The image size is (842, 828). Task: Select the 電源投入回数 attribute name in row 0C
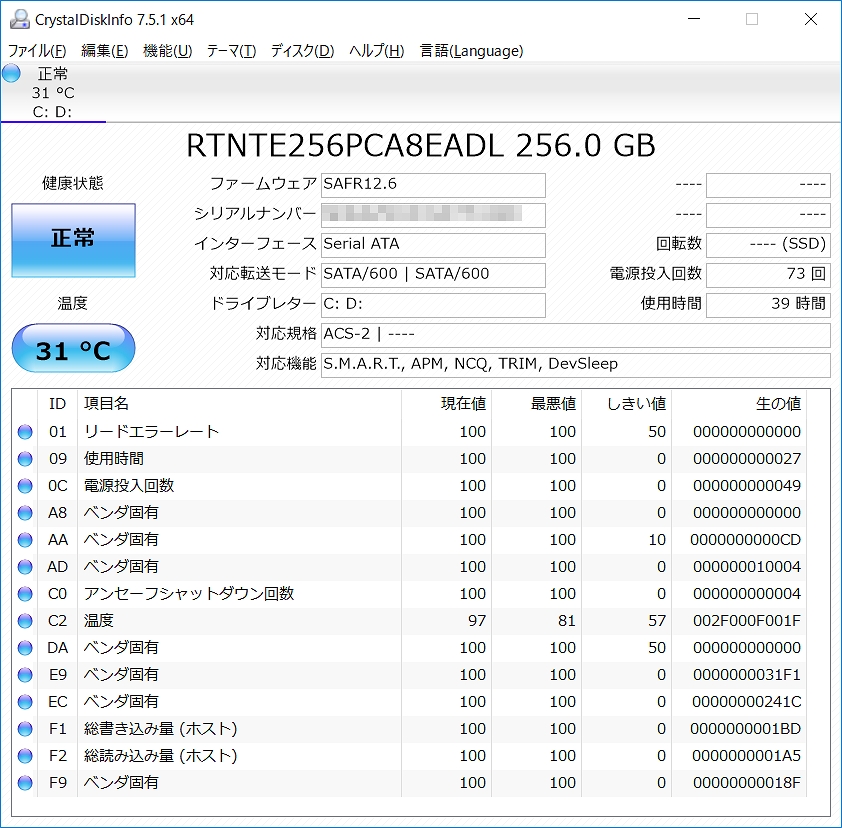point(129,485)
